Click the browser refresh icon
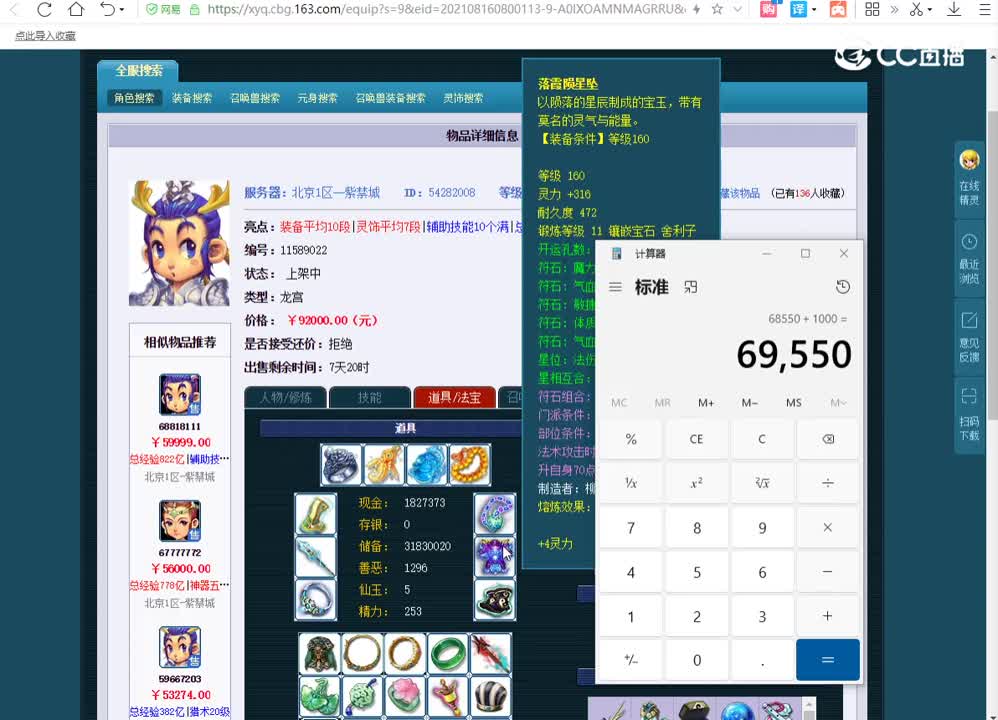 44,10
